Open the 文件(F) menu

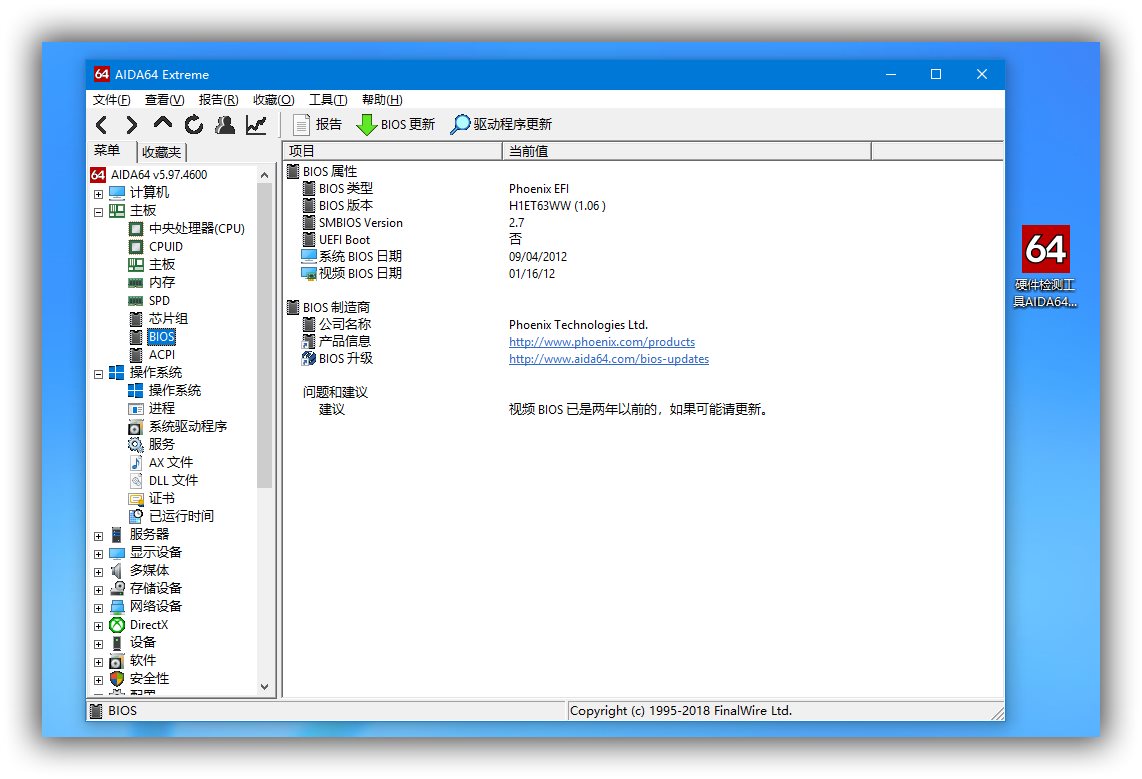pyautogui.click(x=111, y=100)
